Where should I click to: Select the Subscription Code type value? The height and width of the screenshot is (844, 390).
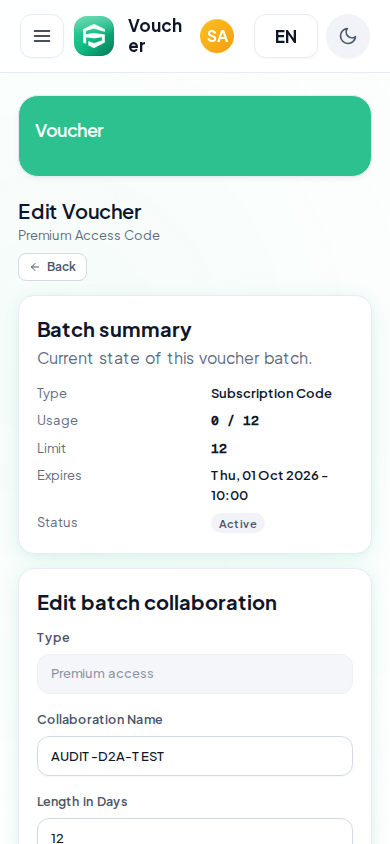(271, 393)
